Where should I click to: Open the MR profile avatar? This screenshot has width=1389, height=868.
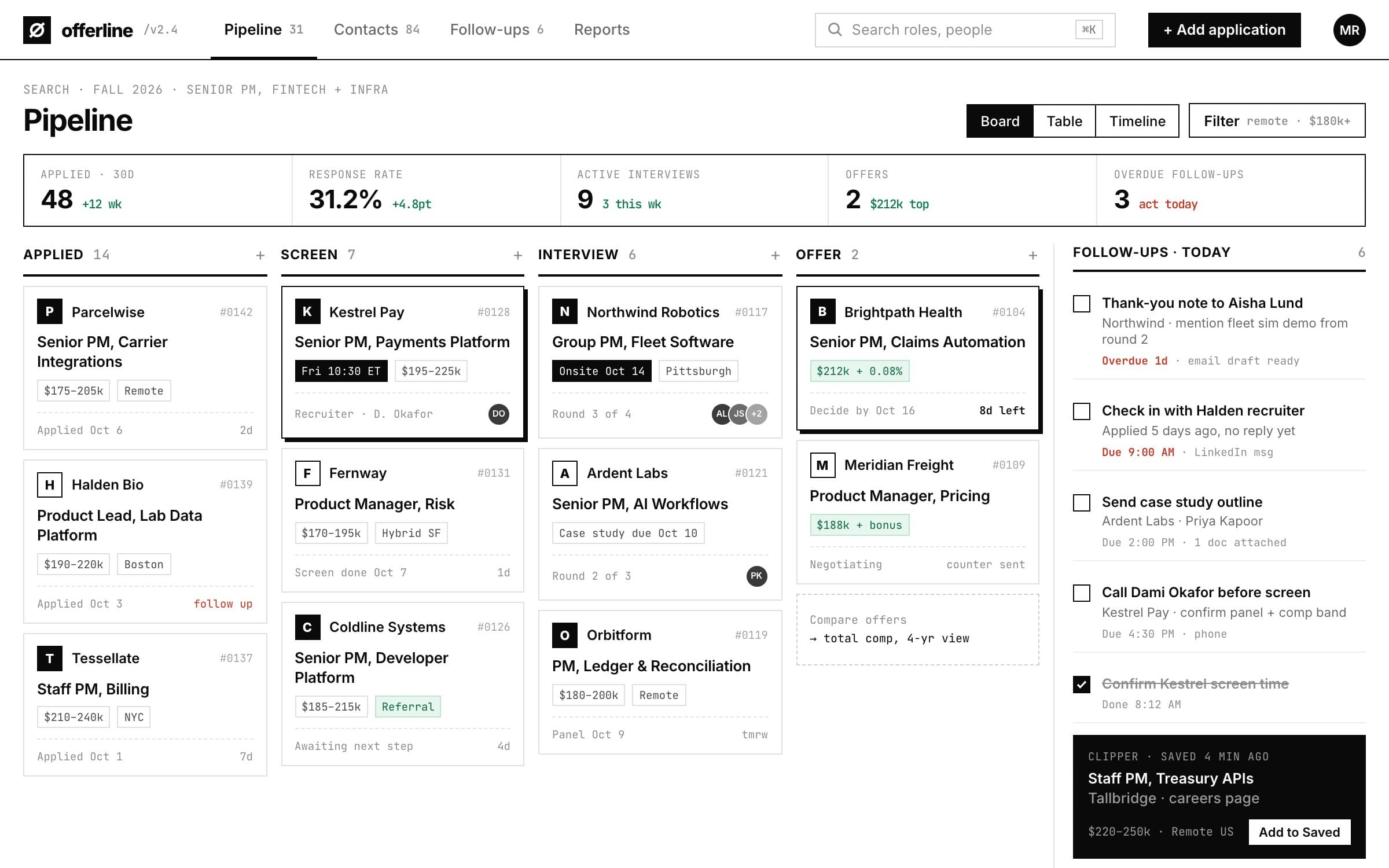click(x=1349, y=30)
